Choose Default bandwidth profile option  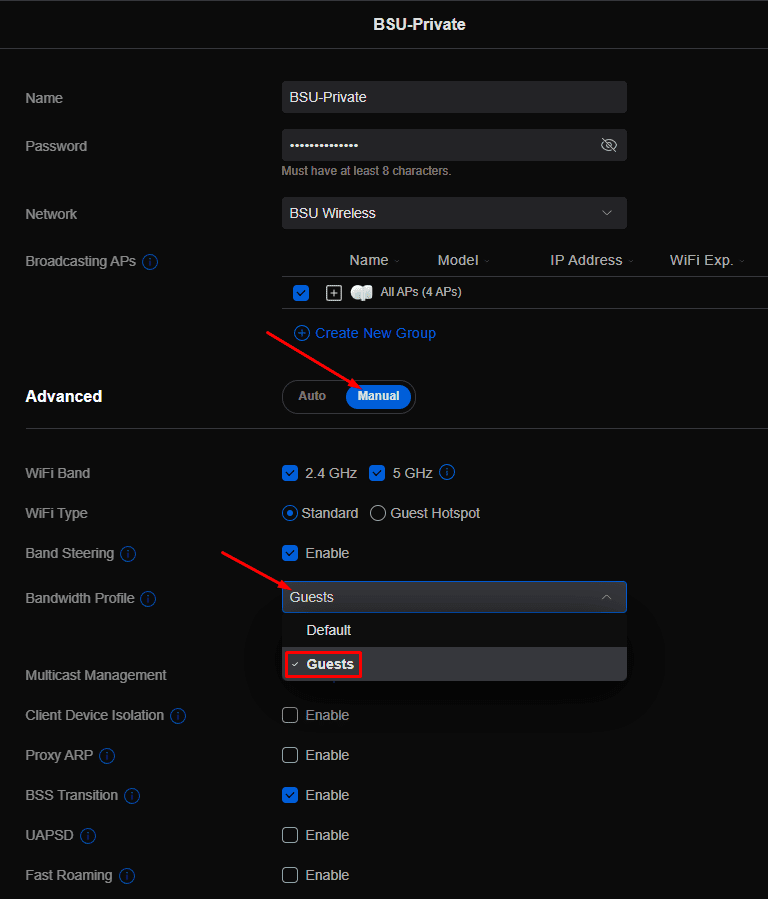click(x=454, y=630)
